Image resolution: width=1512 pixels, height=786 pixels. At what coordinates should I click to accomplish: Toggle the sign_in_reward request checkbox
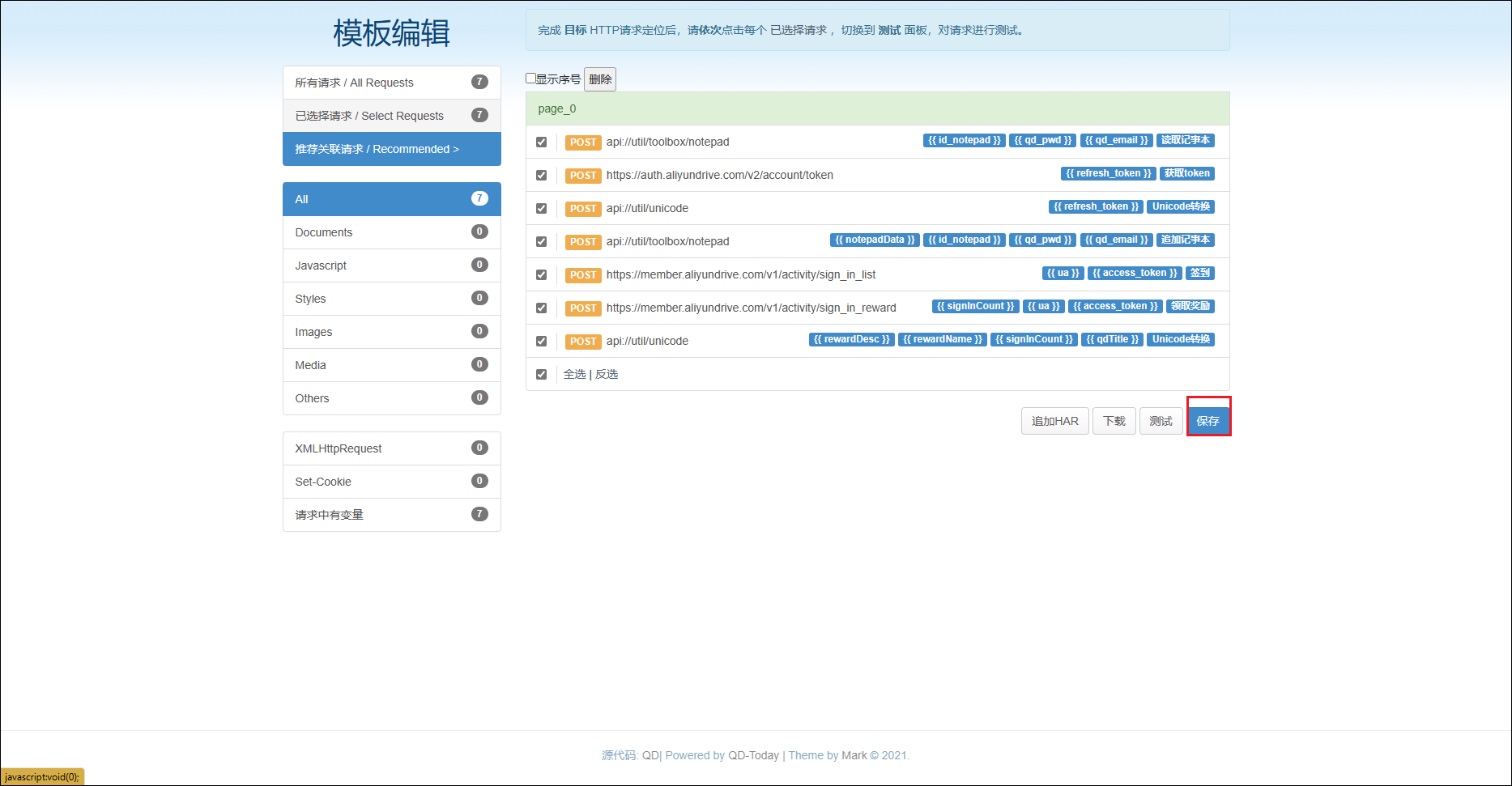click(x=541, y=308)
